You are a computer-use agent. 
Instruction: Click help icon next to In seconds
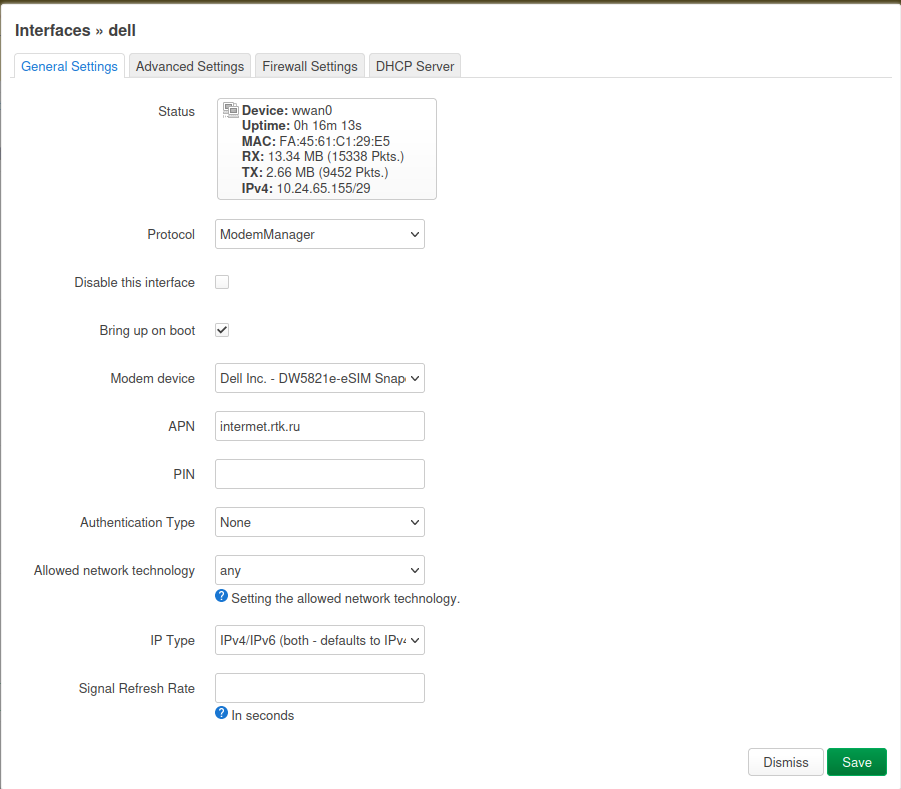point(221,713)
